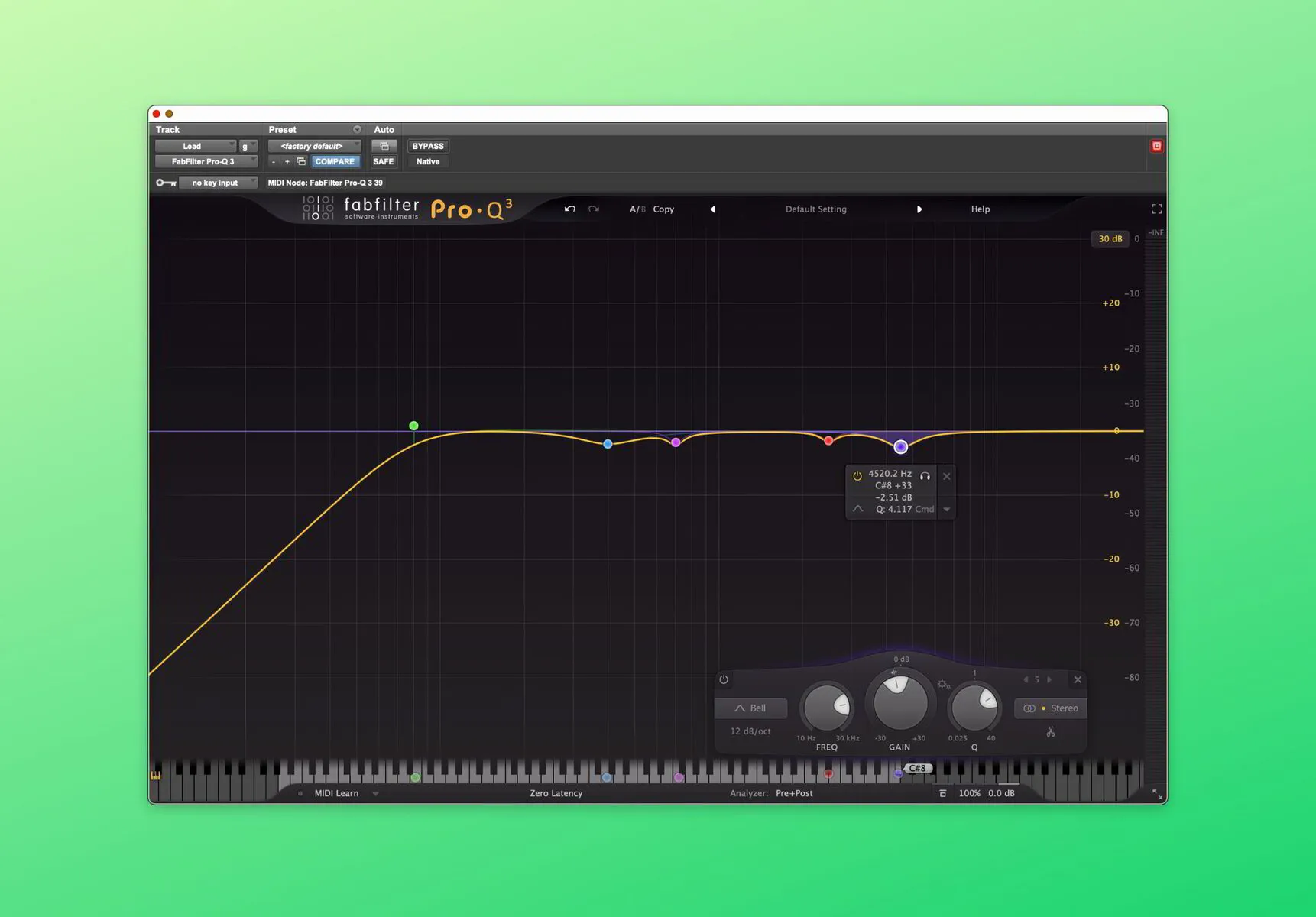Click the FabFilter logo icon
Image resolution: width=1316 pixels, height=917 pixels.
(x=318, y=208)
